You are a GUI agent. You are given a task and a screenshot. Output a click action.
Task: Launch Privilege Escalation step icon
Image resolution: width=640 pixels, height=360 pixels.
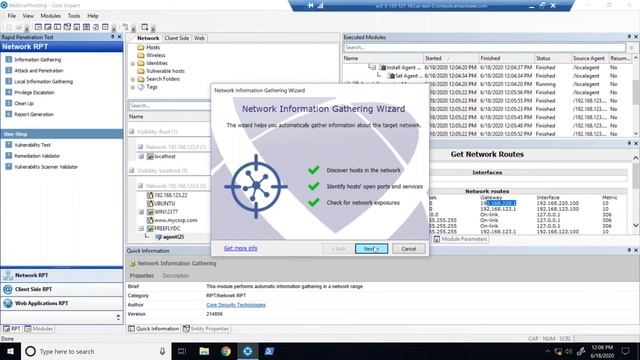pyautogui.click(x=9, y=92)
